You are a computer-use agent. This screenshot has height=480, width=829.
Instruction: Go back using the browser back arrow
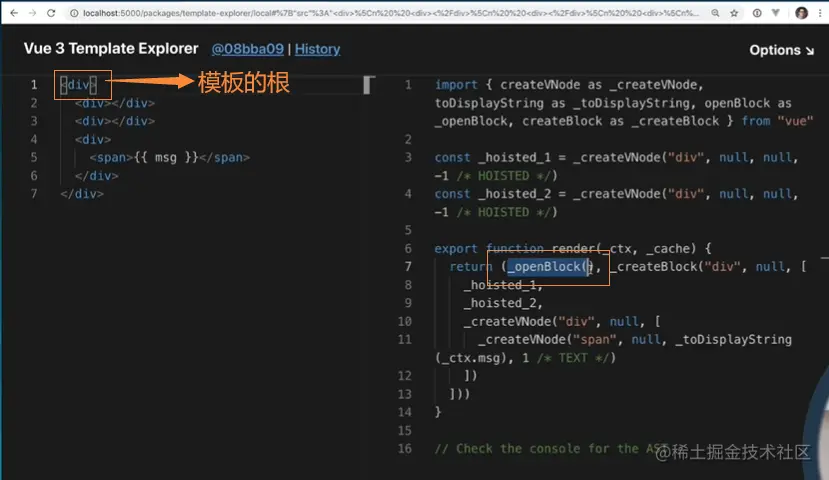coord(14,13)
